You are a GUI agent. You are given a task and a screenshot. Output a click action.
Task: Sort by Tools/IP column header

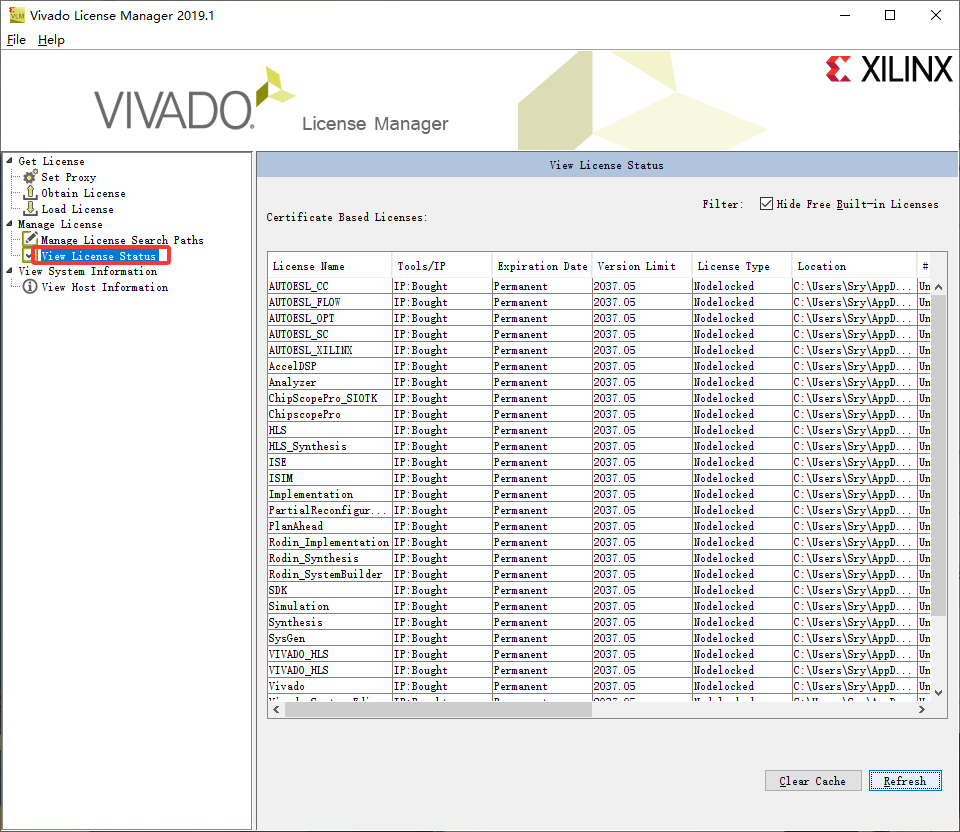point(441,266)
